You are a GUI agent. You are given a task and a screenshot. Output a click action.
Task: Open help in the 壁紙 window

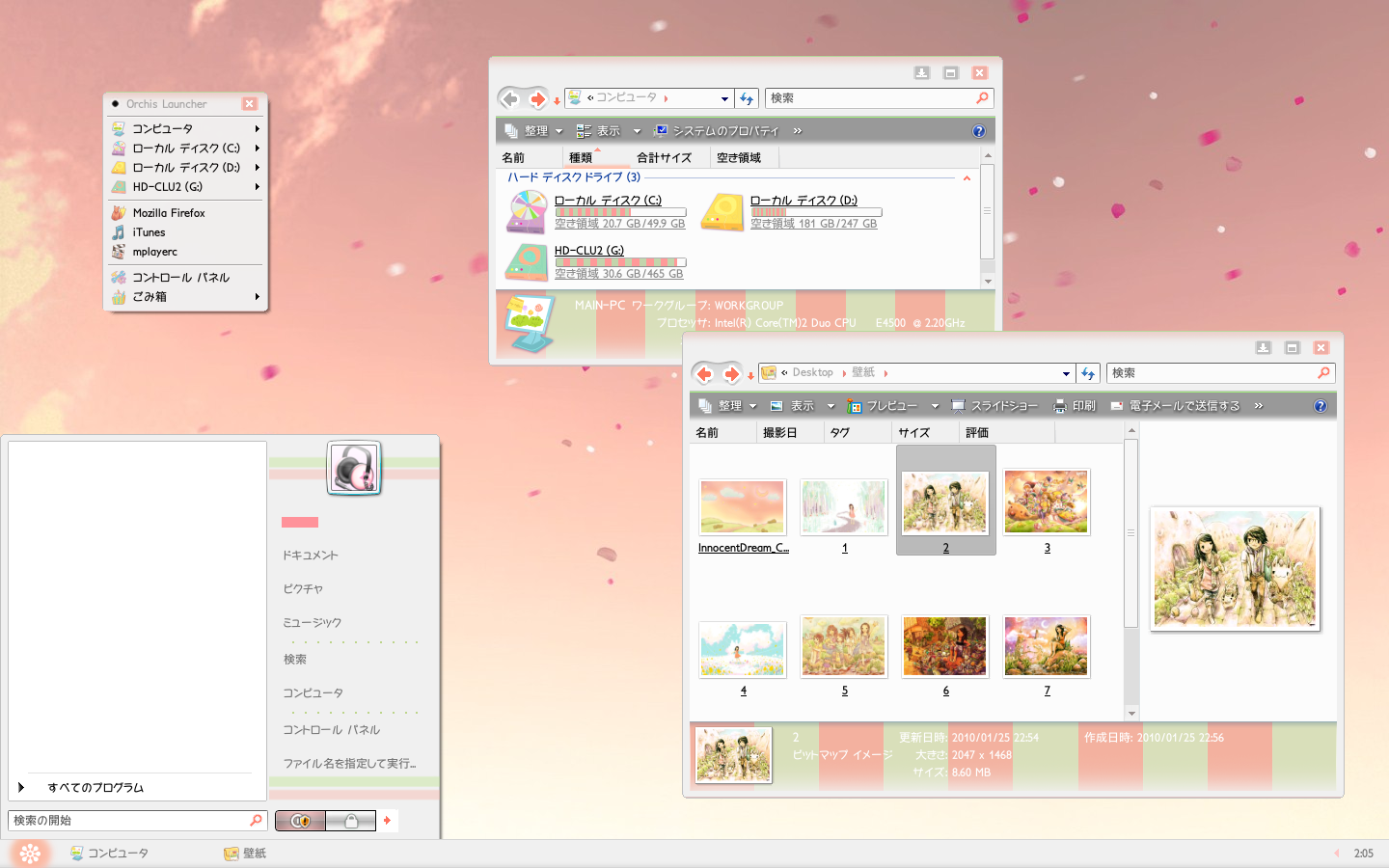click(1321, 406)
